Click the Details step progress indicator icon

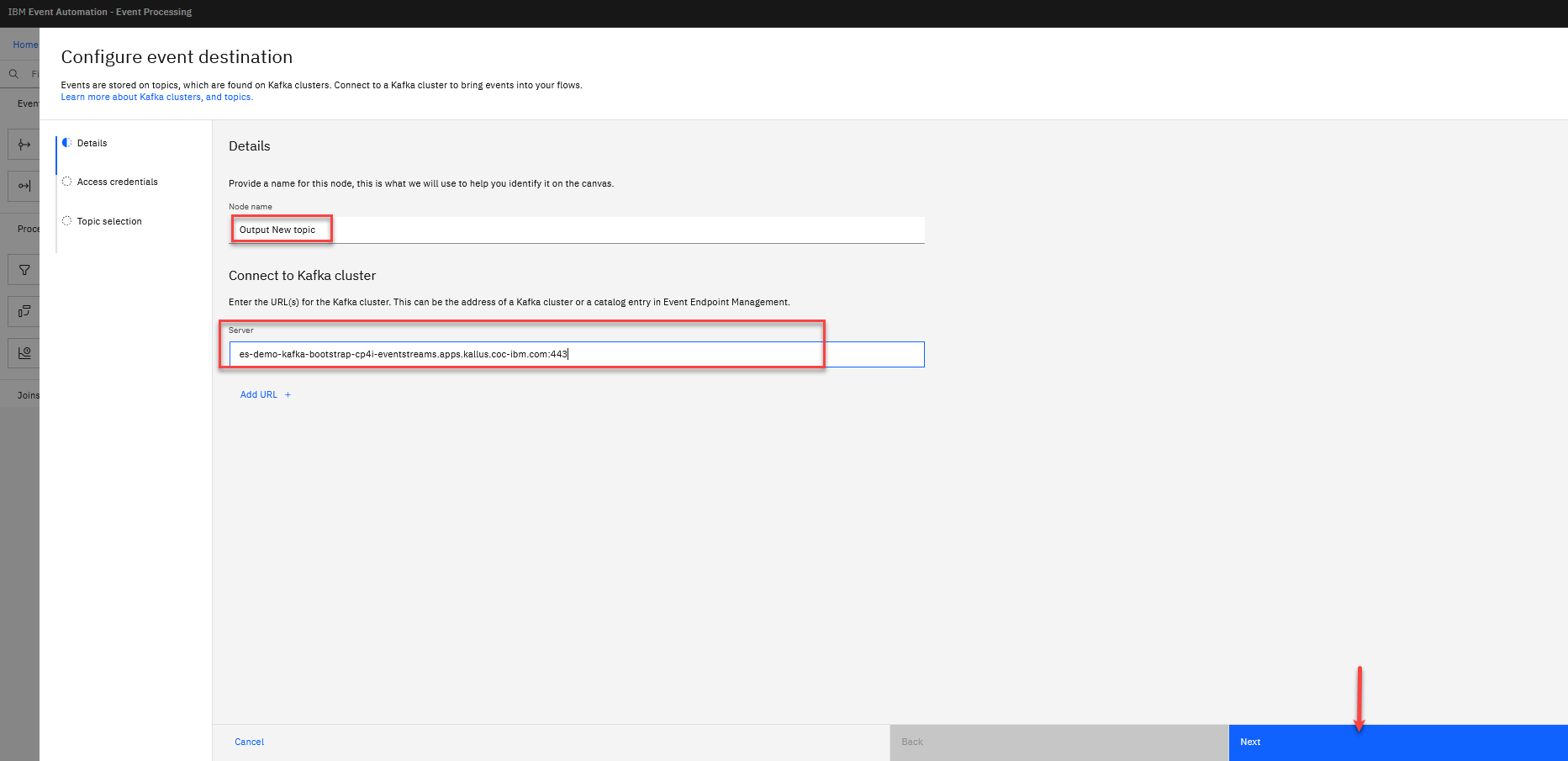[x=66, y=143]
